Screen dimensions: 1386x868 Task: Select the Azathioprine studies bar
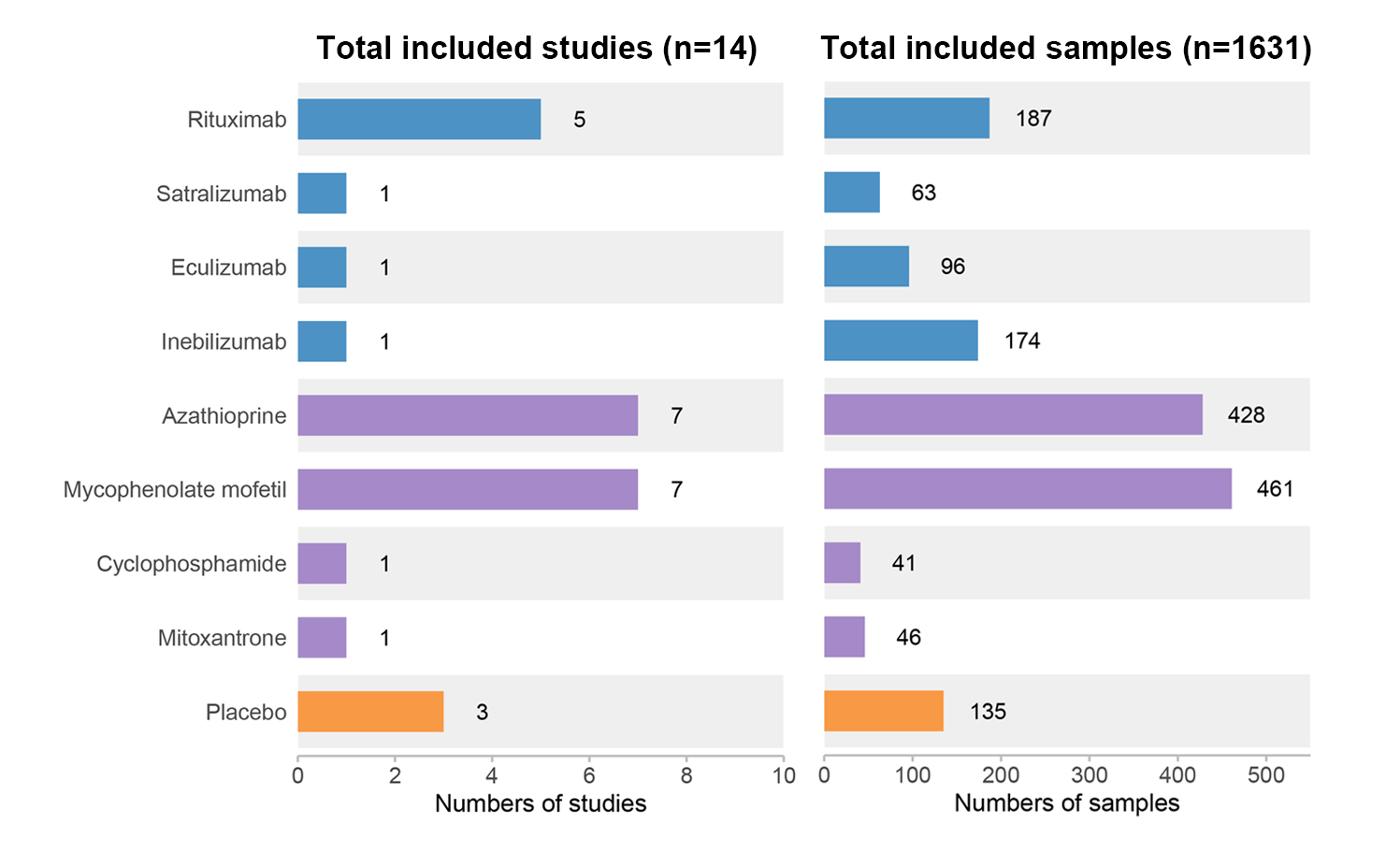[x=468, y=415]
